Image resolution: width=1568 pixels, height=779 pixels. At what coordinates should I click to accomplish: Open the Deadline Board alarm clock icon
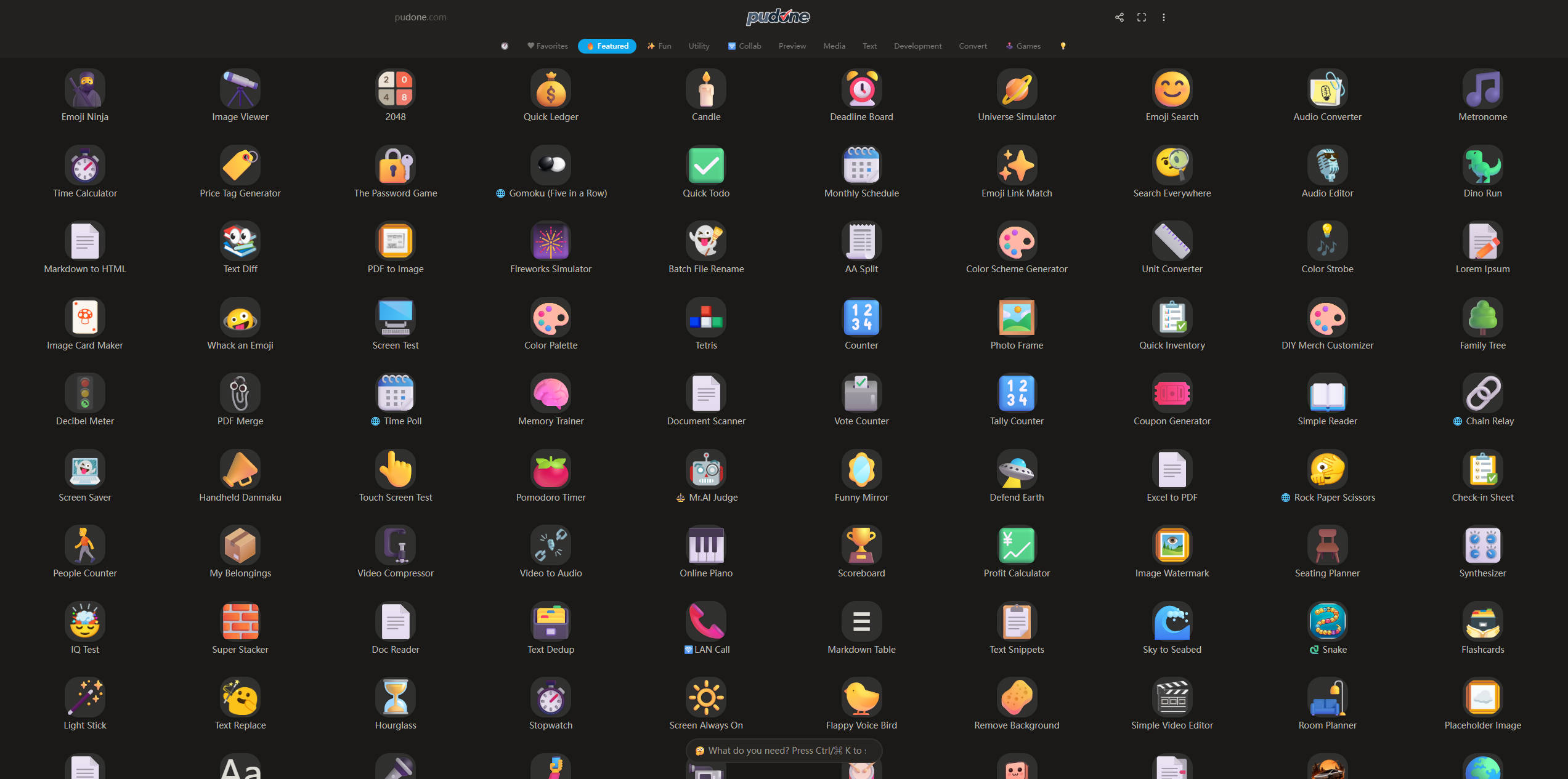coord(861,89)
